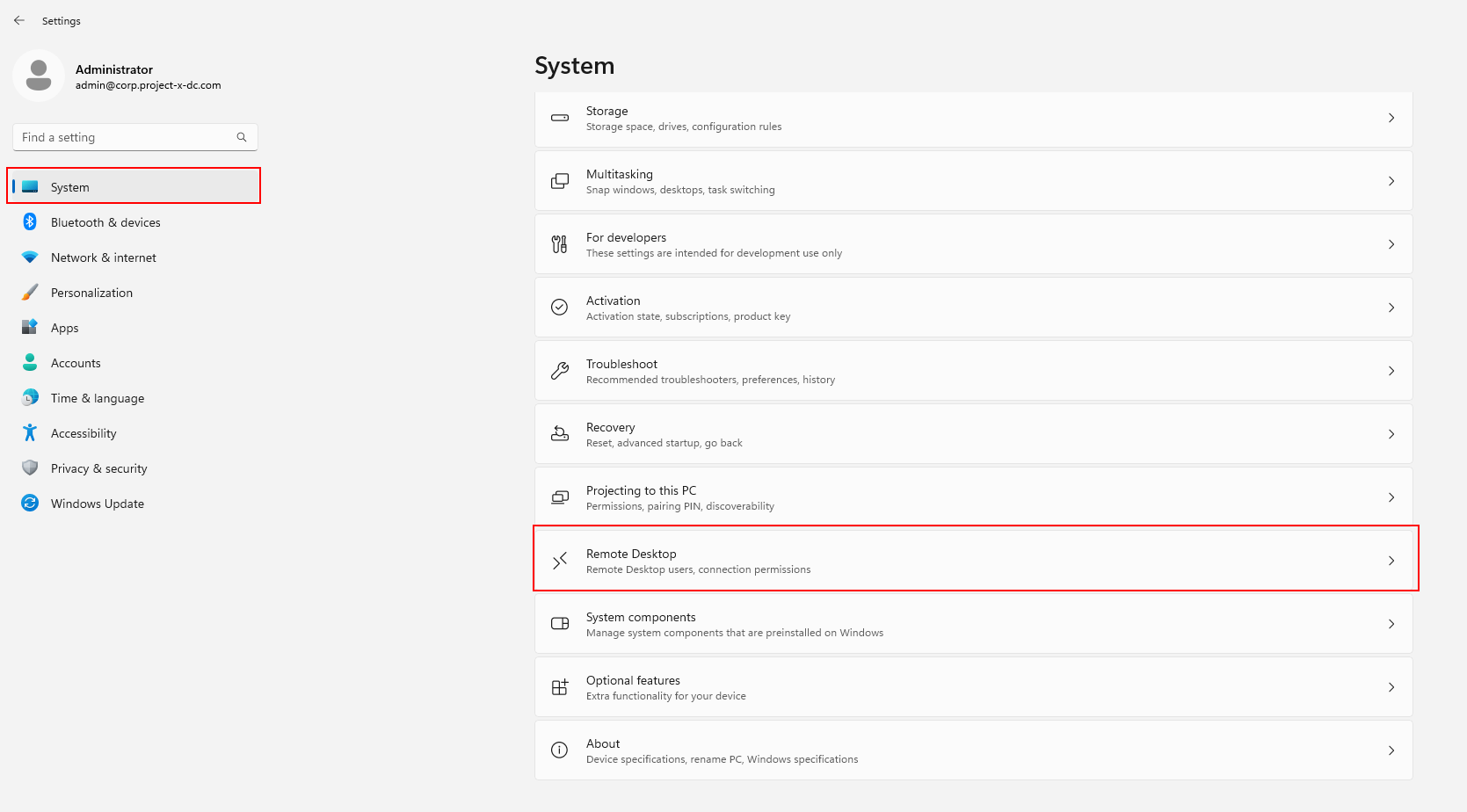The height and width of the screenshot is (812, 1467).
Task: Open the Activation settings row
Action: (972, 308)
